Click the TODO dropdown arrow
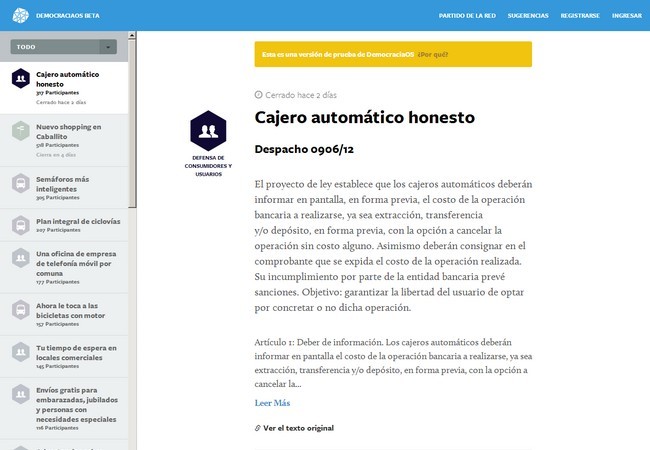 (108, 47)
